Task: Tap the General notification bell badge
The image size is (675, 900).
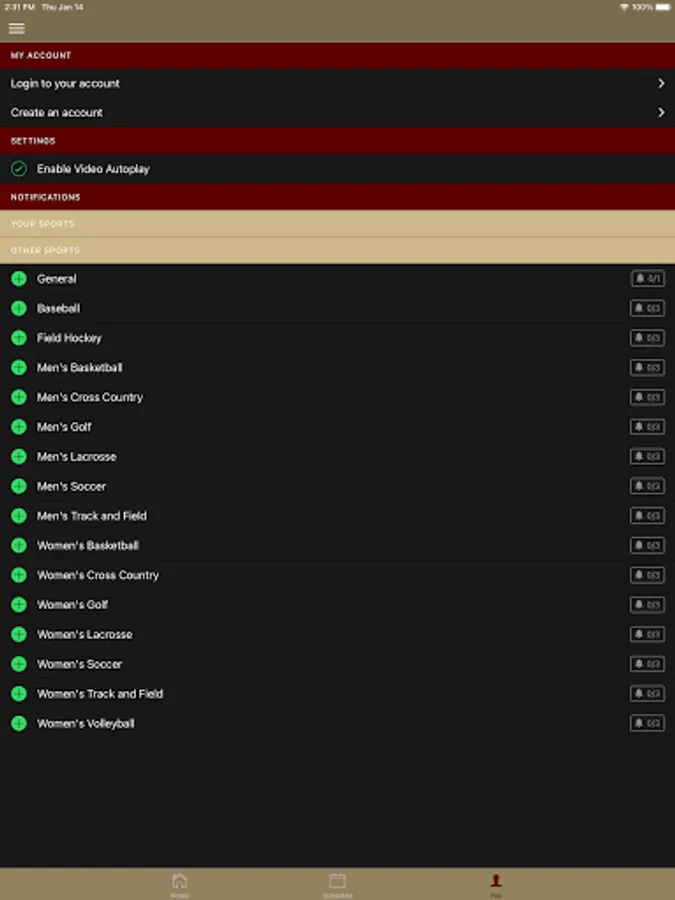Action: tap(647, 278)
